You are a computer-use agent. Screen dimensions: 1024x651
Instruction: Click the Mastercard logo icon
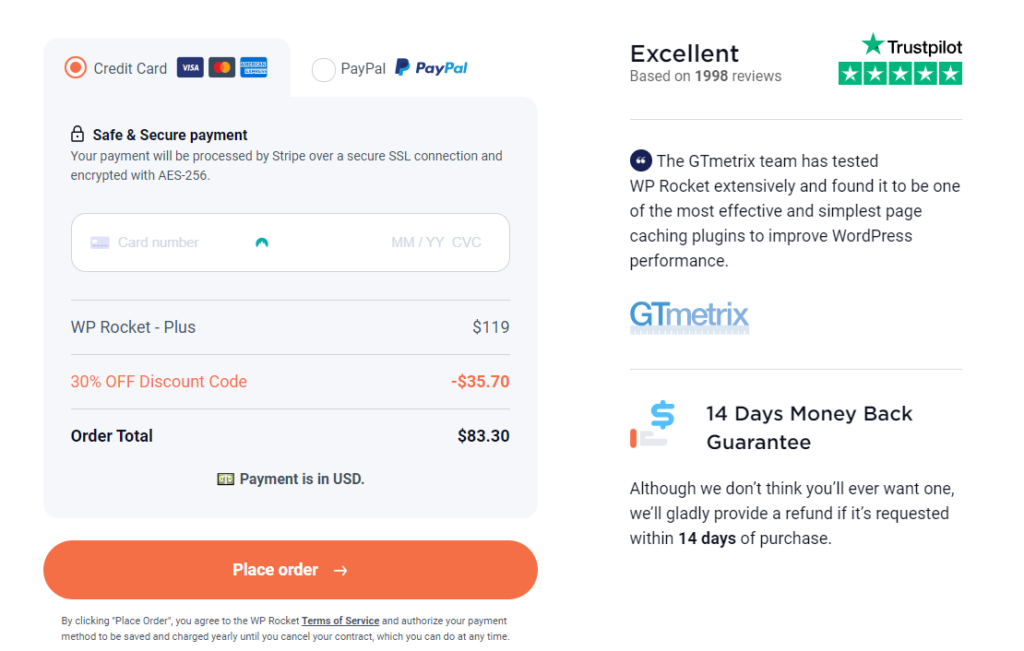pyautogui.click(x=222, y=68)
